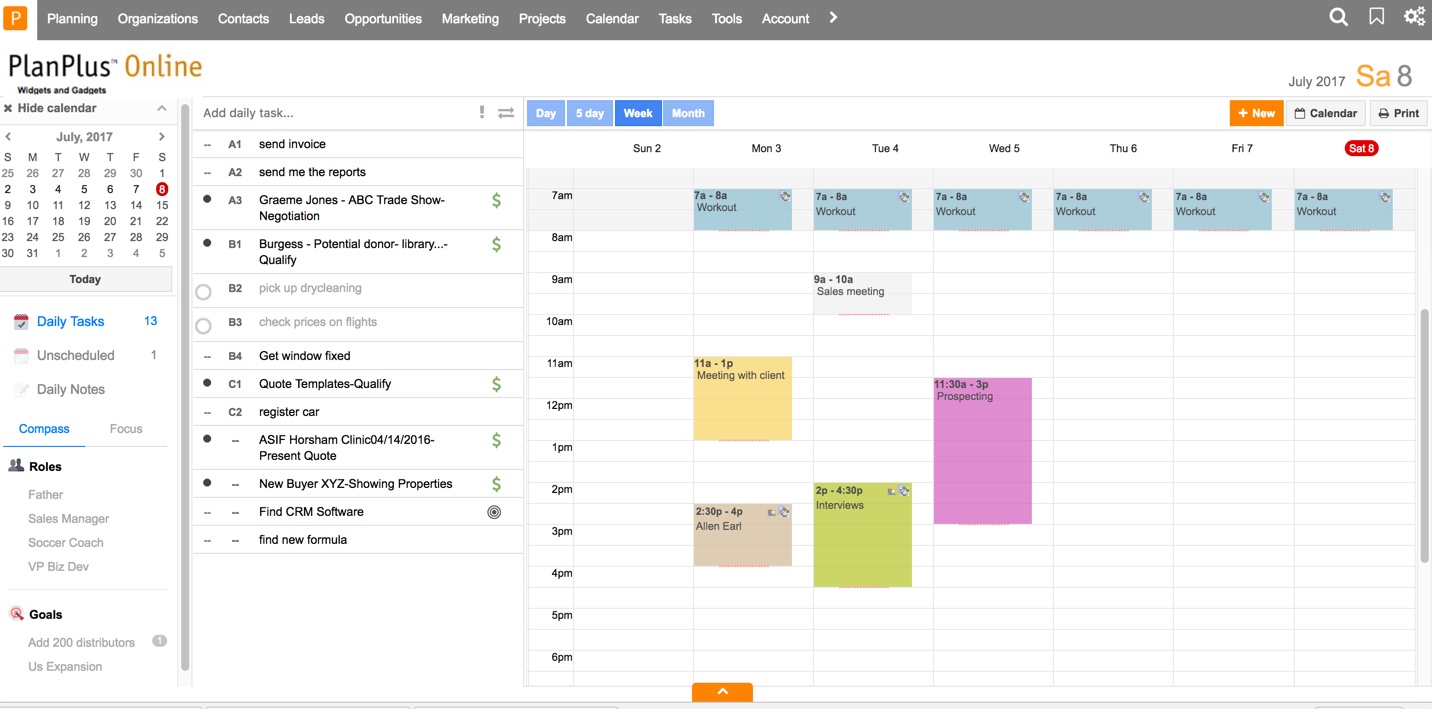Click the exclamation priority icon
This screenshot has height=709, width=1432.
coord(482,113)
